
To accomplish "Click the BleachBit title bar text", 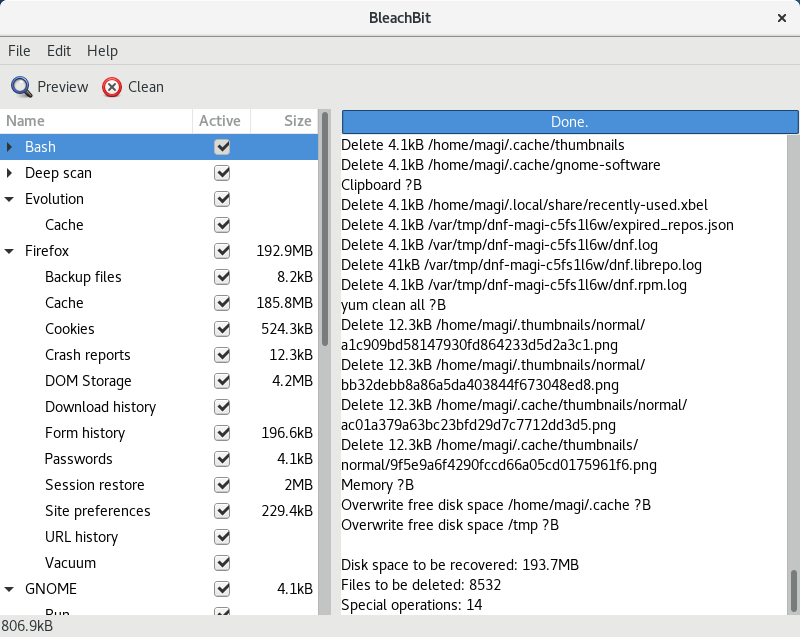I will pyautogui.click(x=400, y=18).
